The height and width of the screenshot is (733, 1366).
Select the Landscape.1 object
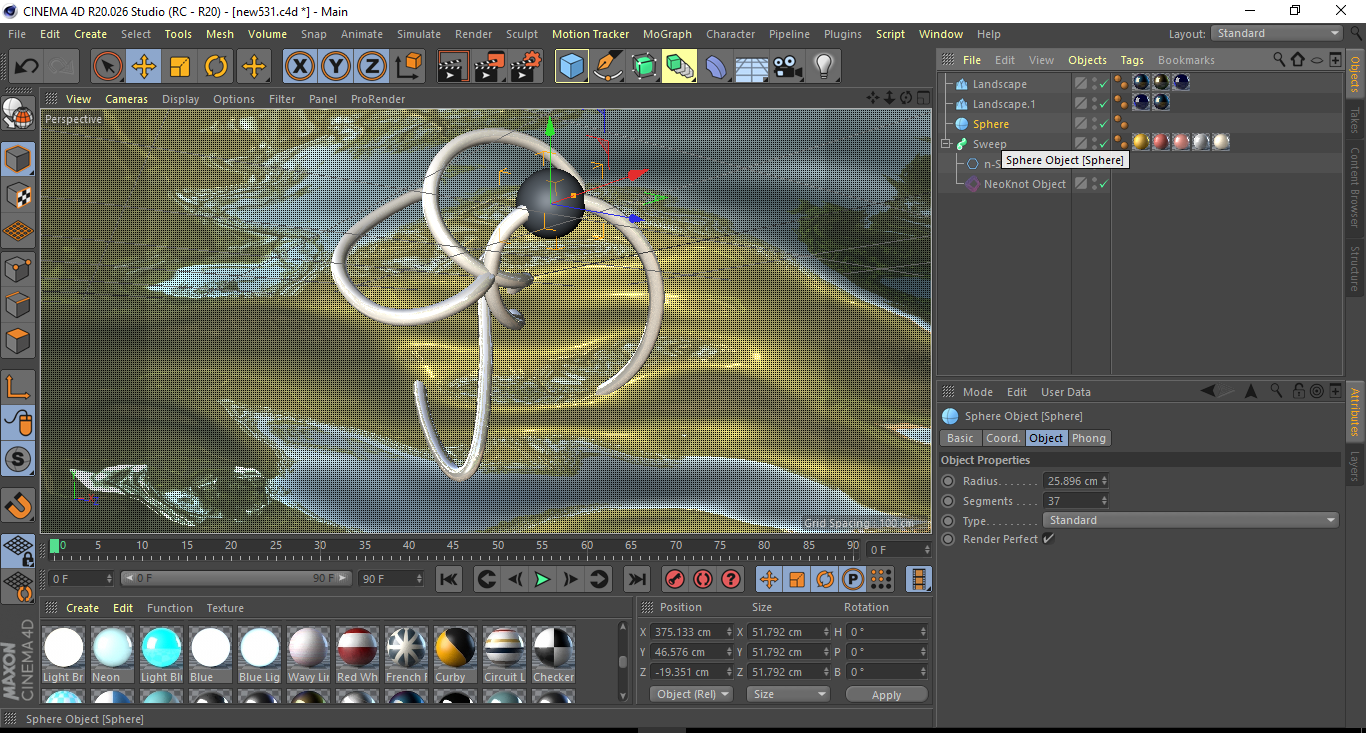click(x=1004, y=104)
